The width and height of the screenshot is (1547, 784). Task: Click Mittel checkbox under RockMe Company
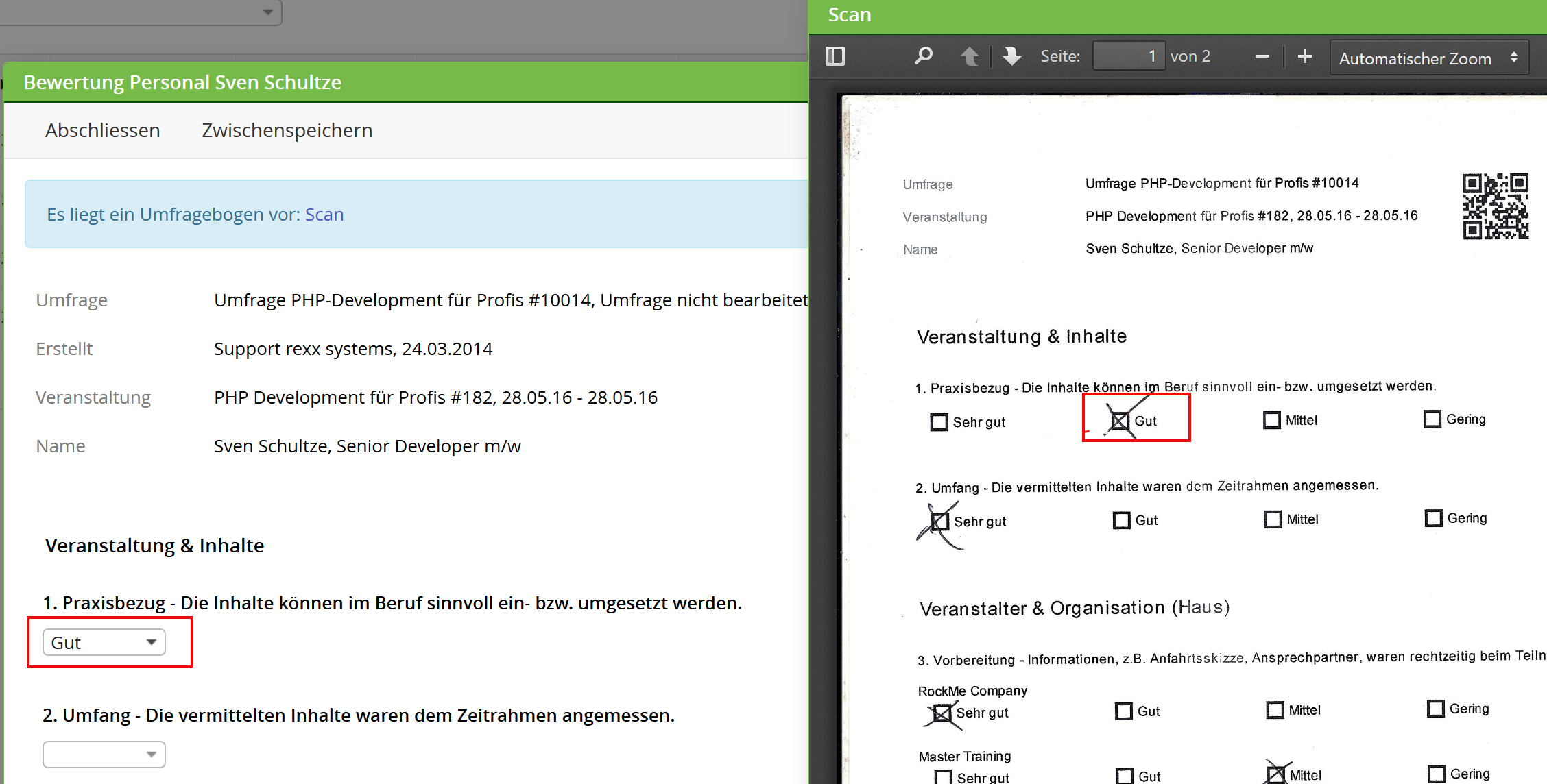pos(1275,710)
